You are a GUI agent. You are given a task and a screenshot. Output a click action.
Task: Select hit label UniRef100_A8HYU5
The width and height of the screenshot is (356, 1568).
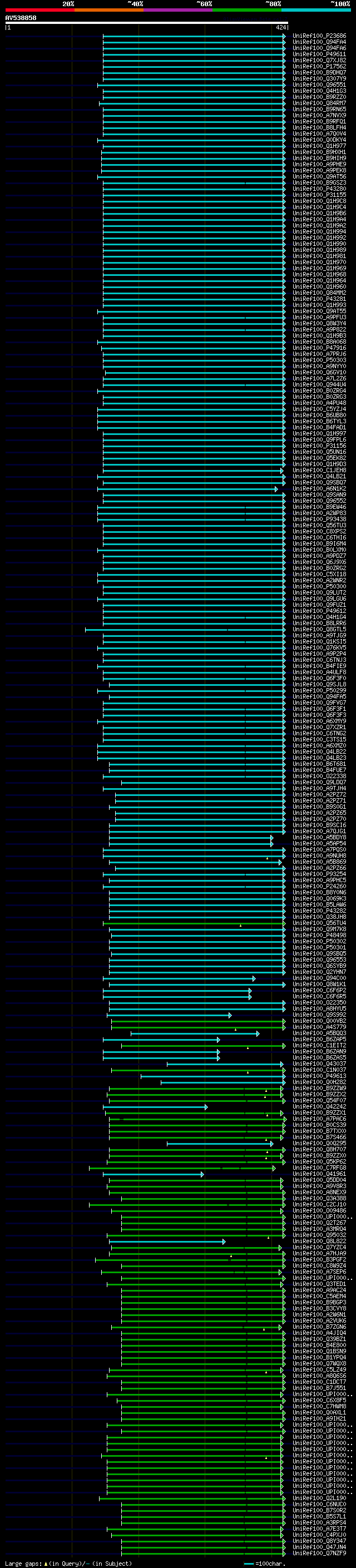pyautogui.click(x=319, y=1008)
